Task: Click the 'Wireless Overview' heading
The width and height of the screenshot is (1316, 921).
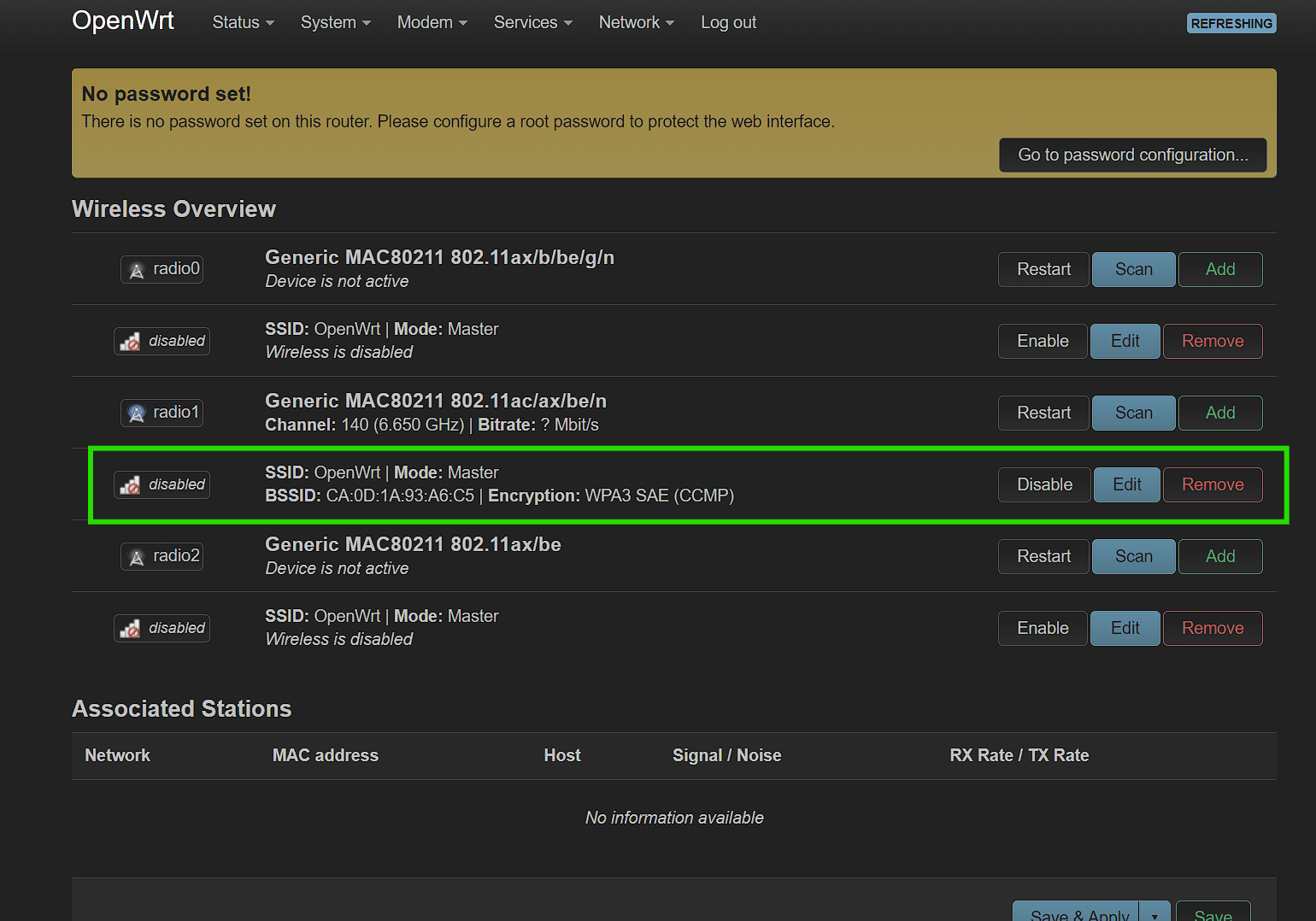Action: pyautogui.click(x=173, y=209)
